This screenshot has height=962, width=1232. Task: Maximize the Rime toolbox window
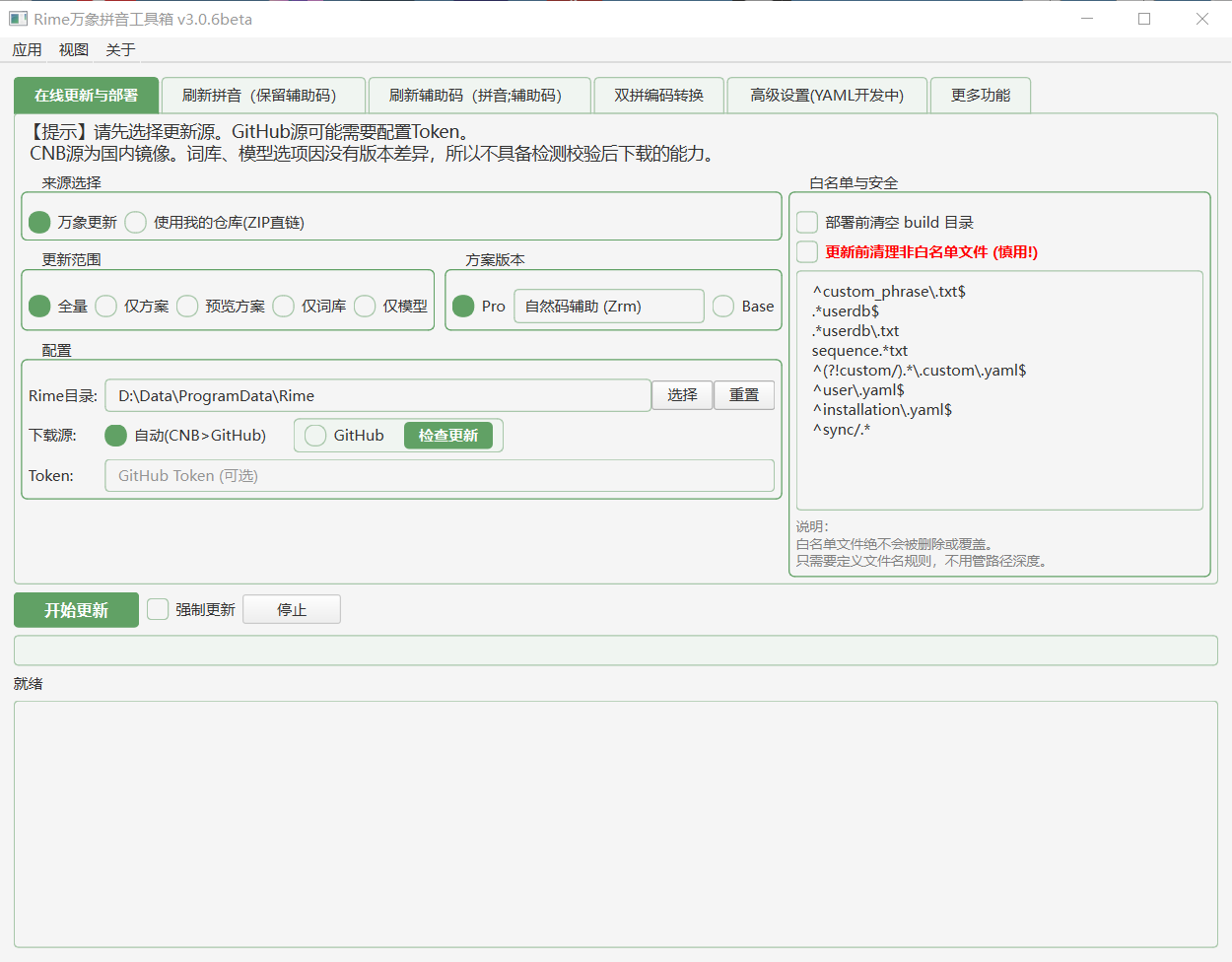1144,19
